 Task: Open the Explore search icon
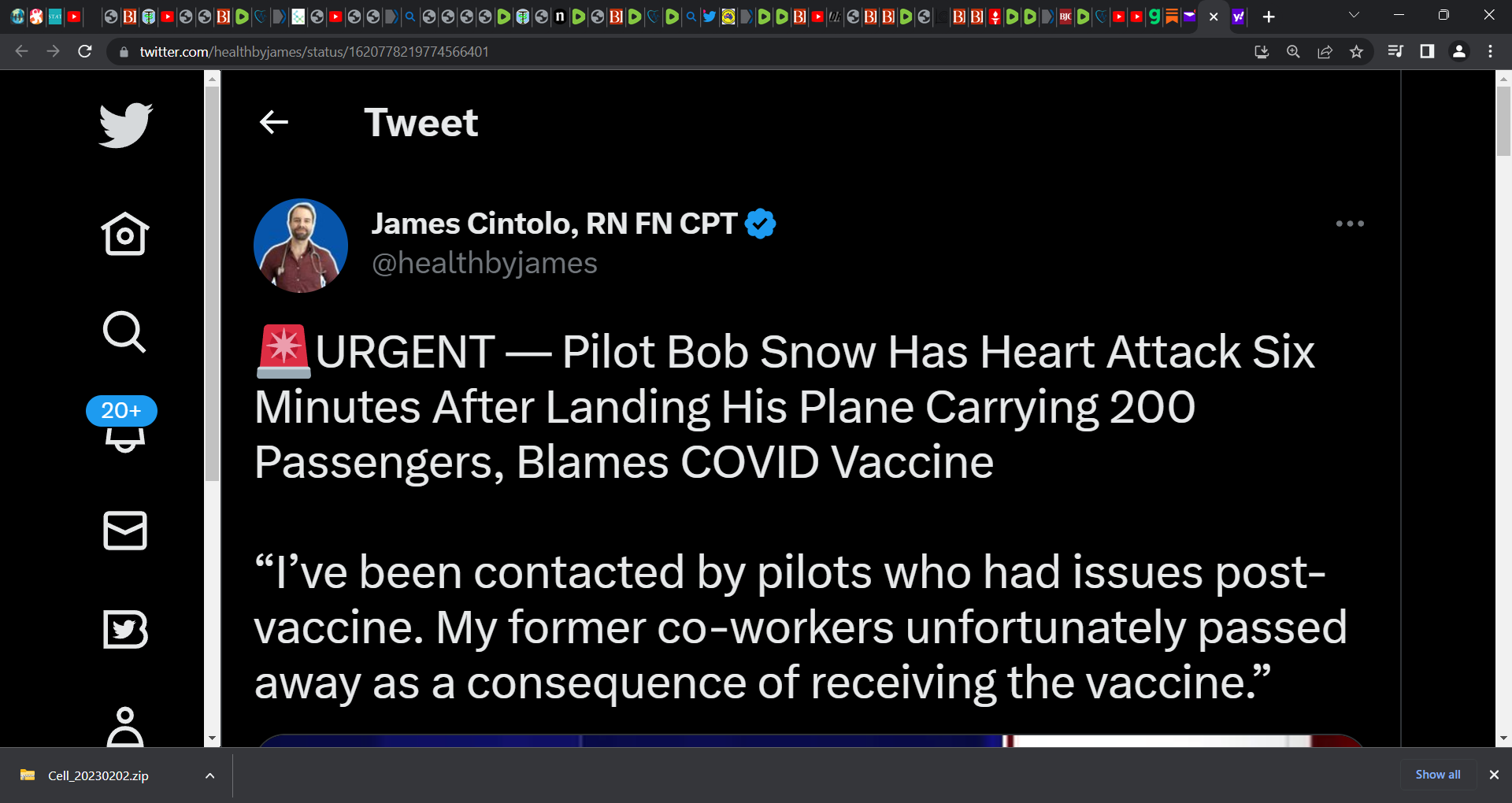point(124,332)
